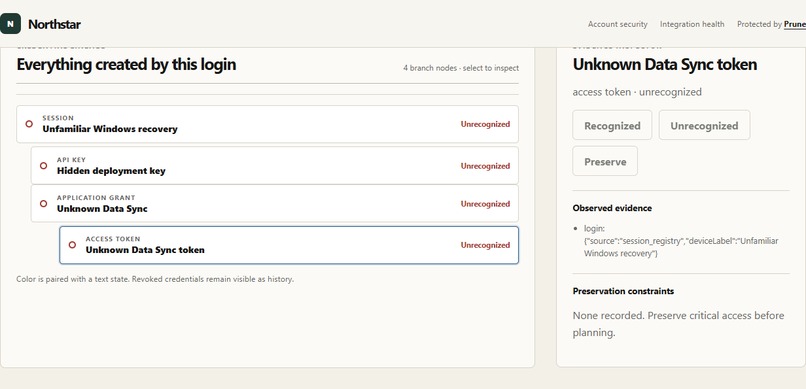This screenshot has height=389, width=806.
Task: Click the login session_registry evidence entry
Action: click(x=681, y=241)
